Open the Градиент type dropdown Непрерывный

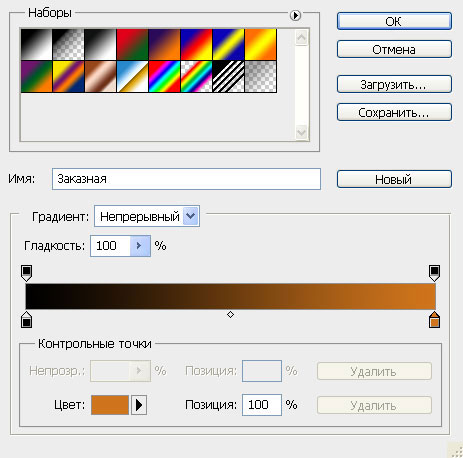[147, 216]
